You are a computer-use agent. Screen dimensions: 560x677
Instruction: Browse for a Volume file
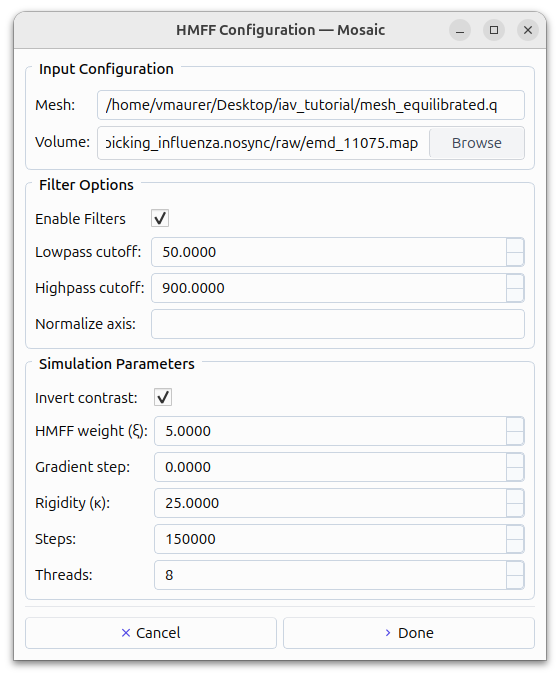477,143
